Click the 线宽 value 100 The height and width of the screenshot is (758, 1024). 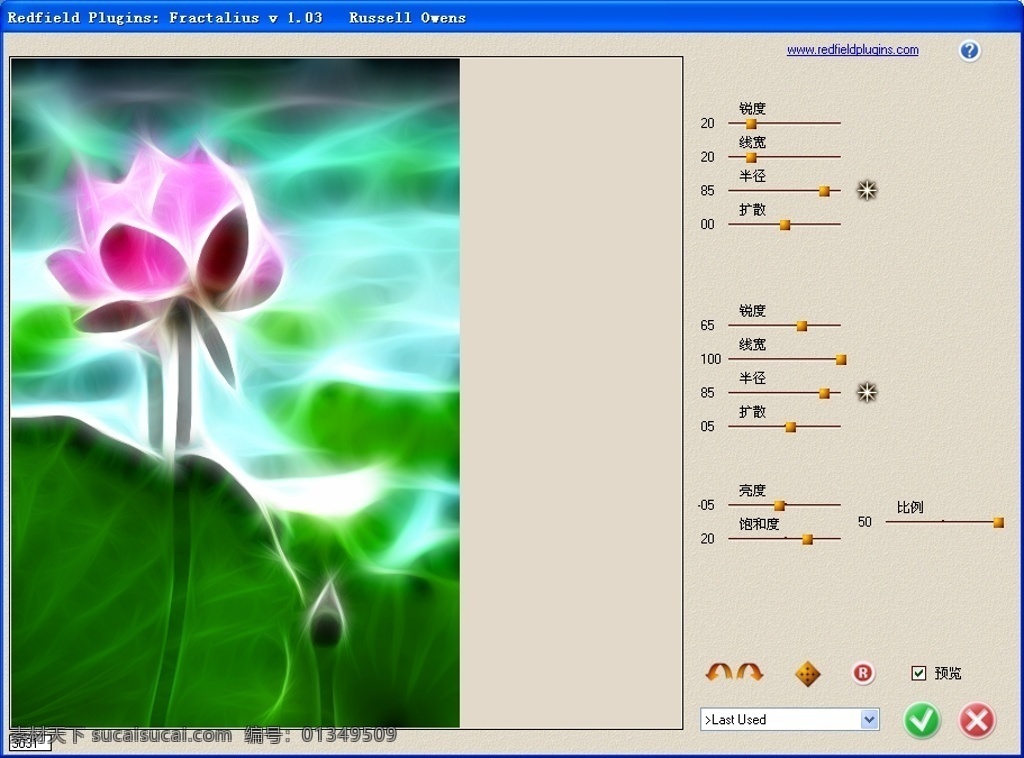[x=711, y=358]
